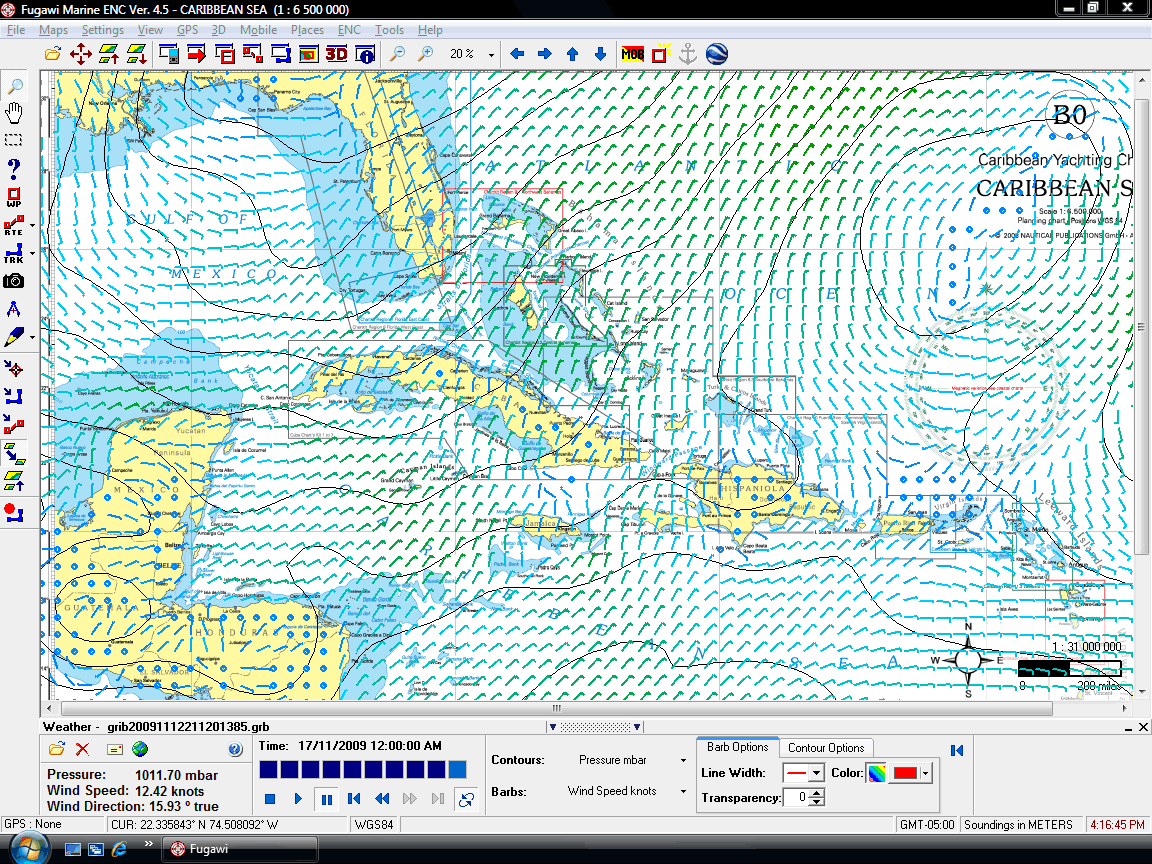The width and height of the screenshot is (1152, 864).
Task: Open the ENC menu
Action: tap(349, 30)
